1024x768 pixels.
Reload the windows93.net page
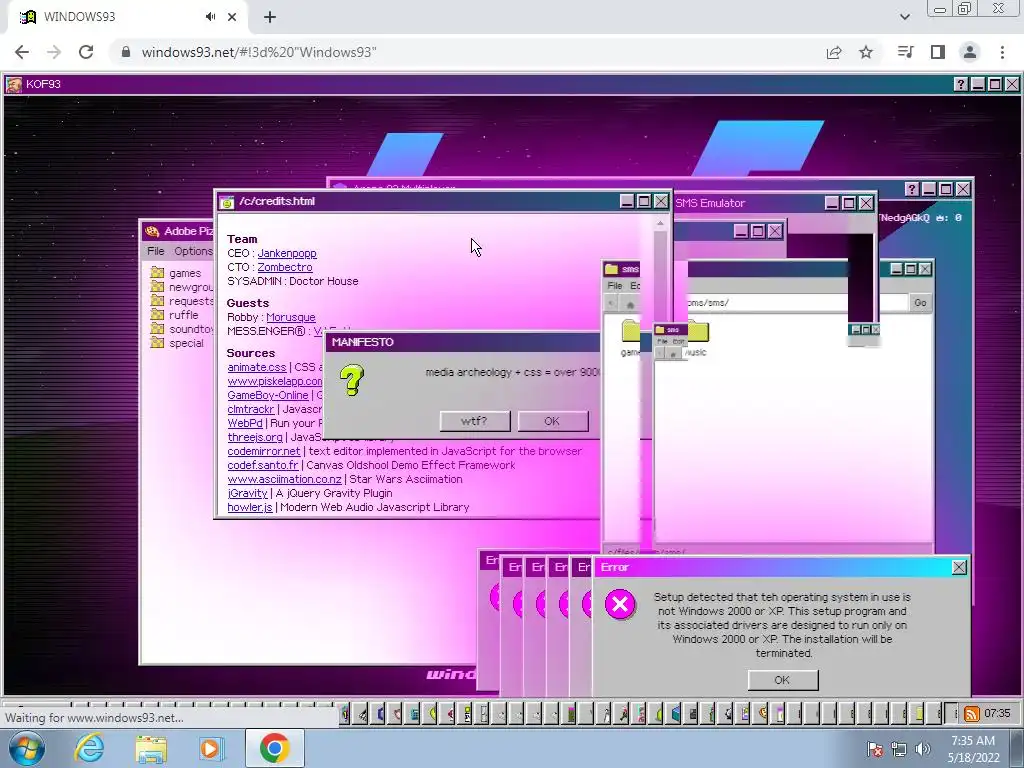pyautogui.click(x=86, y=52)
